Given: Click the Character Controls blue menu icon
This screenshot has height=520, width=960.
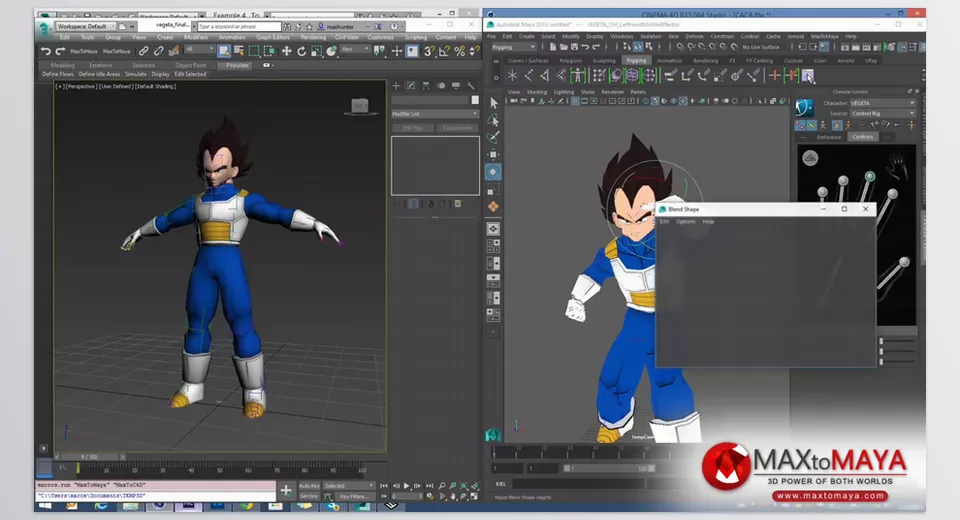Looking at the screenshot, I should [804, 108].
